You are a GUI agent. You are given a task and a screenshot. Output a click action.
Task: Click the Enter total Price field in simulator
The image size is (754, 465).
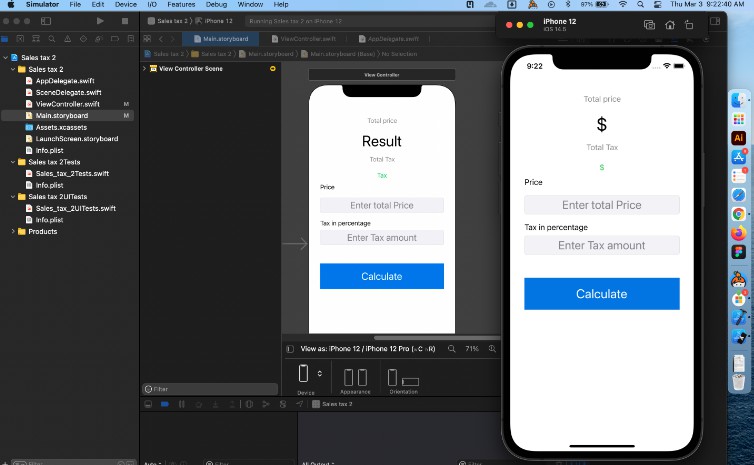tap(601, 205)
